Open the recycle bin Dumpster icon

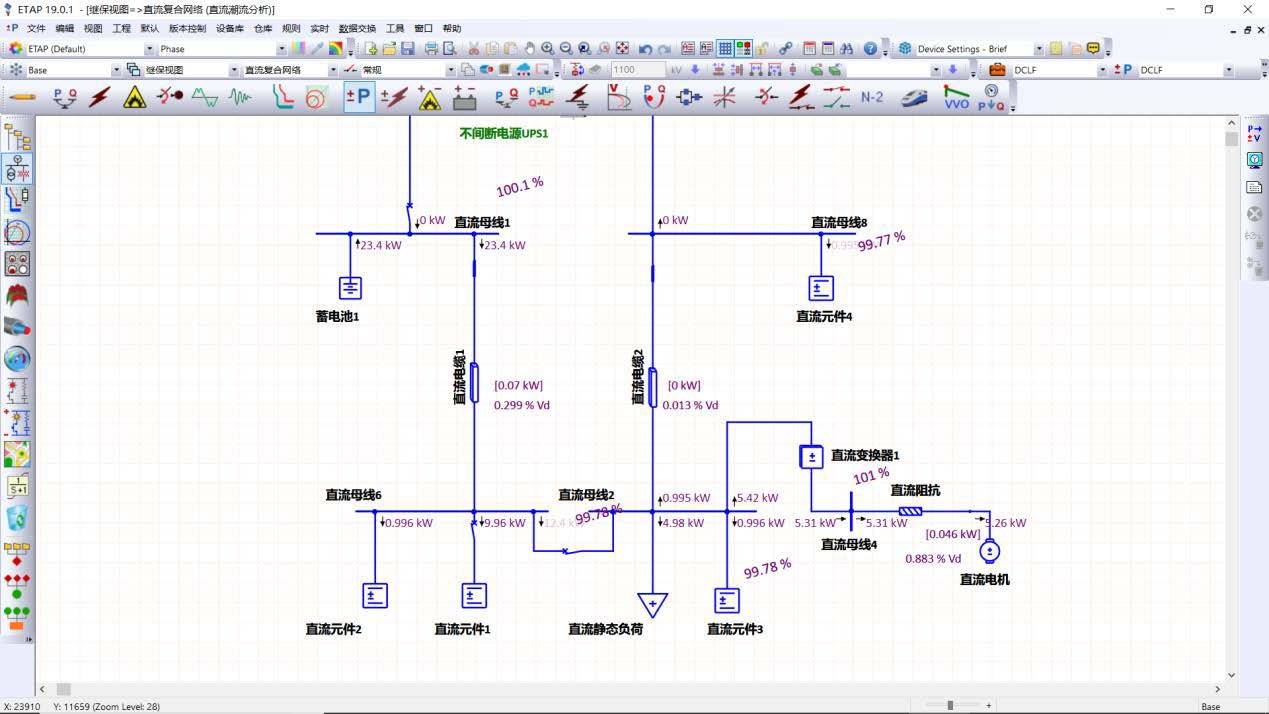pyautogui.click(x=18, y=518)
